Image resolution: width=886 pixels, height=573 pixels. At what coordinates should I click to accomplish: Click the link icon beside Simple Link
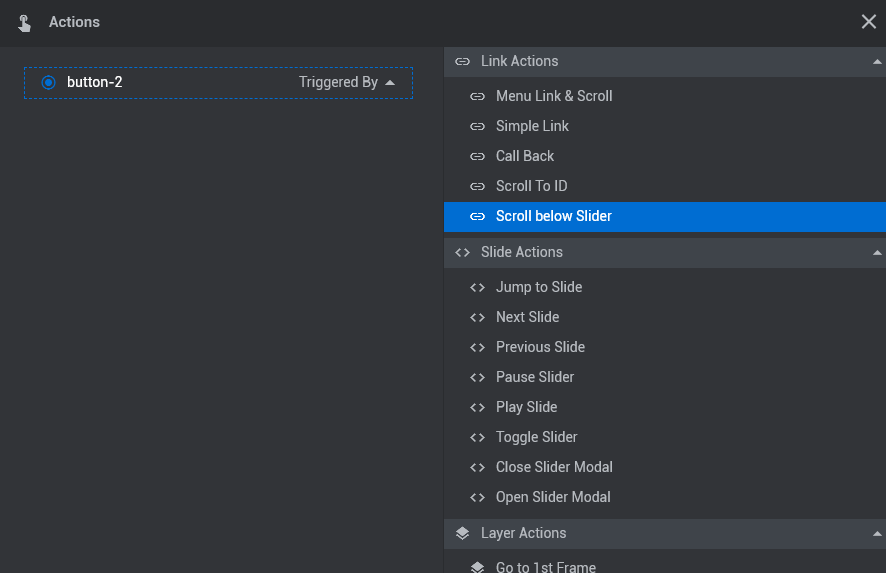pyautogui.click(x=477, y=127)
